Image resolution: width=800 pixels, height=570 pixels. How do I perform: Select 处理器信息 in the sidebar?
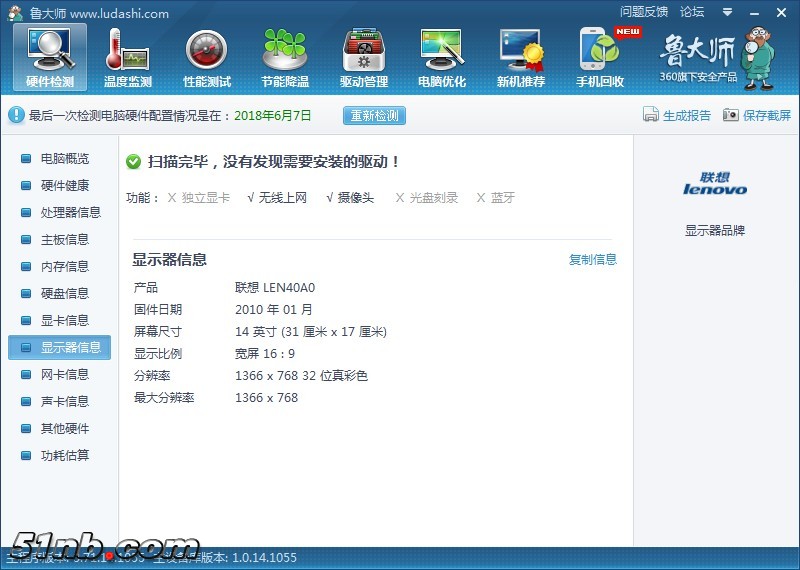70,213
